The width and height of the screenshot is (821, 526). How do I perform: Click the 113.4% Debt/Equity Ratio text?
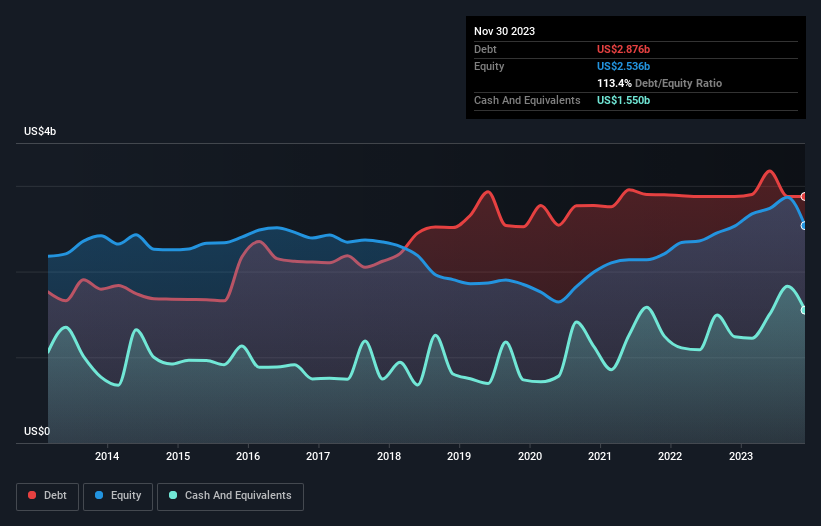click(x=659, y=83)
